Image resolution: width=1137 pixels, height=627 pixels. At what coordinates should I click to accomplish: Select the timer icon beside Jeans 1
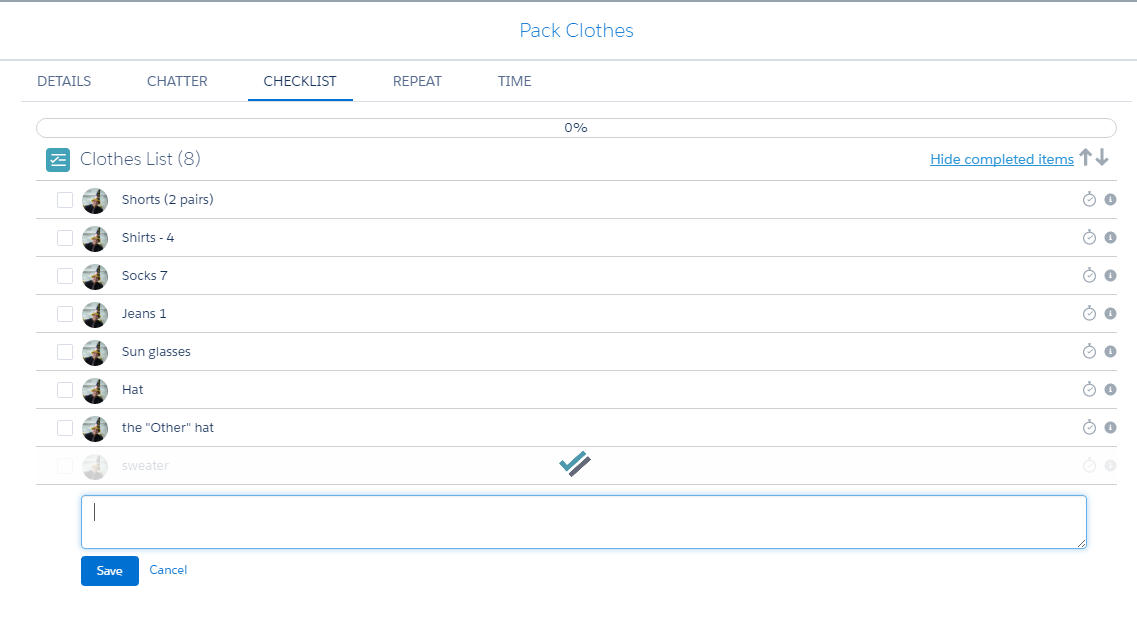pyautogui.click(x=1091, y=313)
